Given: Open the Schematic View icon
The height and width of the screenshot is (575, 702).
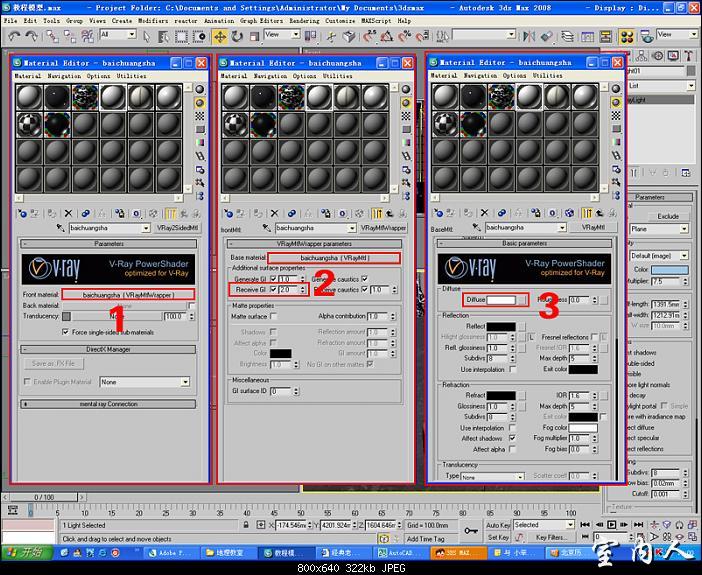Looking at the screenshot, I should click(x=605, y=36).
